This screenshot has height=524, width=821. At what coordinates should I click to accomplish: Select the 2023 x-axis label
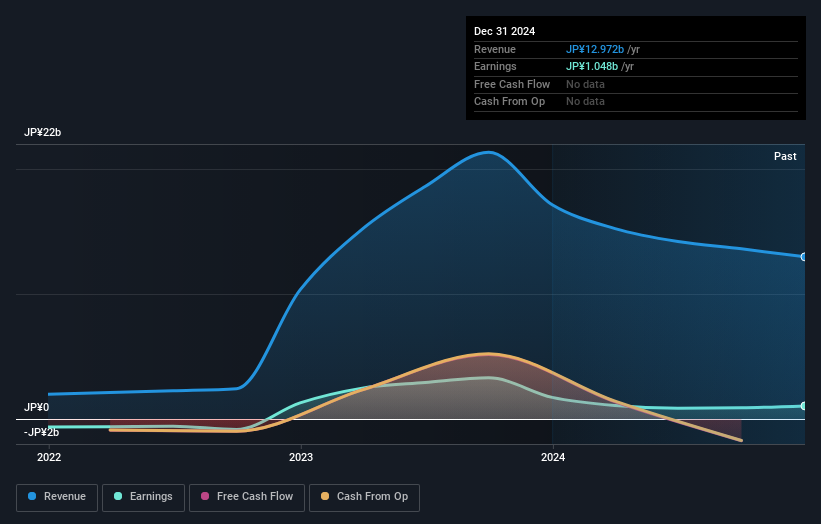301,457
